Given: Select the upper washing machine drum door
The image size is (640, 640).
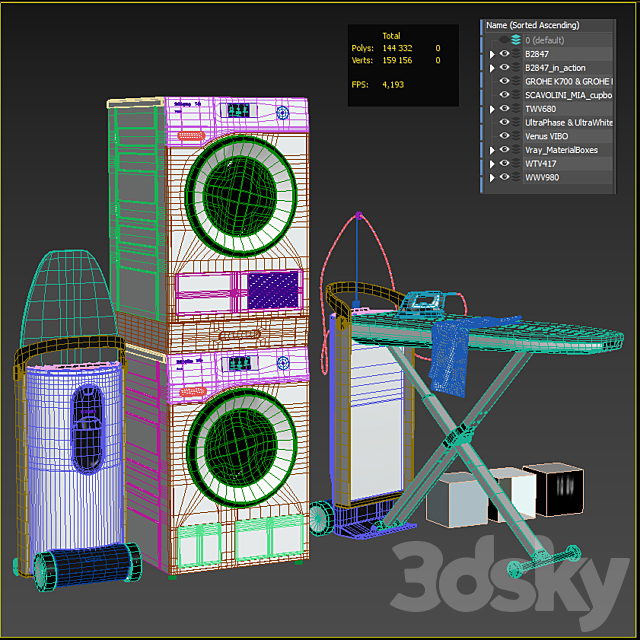Looking at the screenshot, I should pyautogui.click(x=240, y=195).
